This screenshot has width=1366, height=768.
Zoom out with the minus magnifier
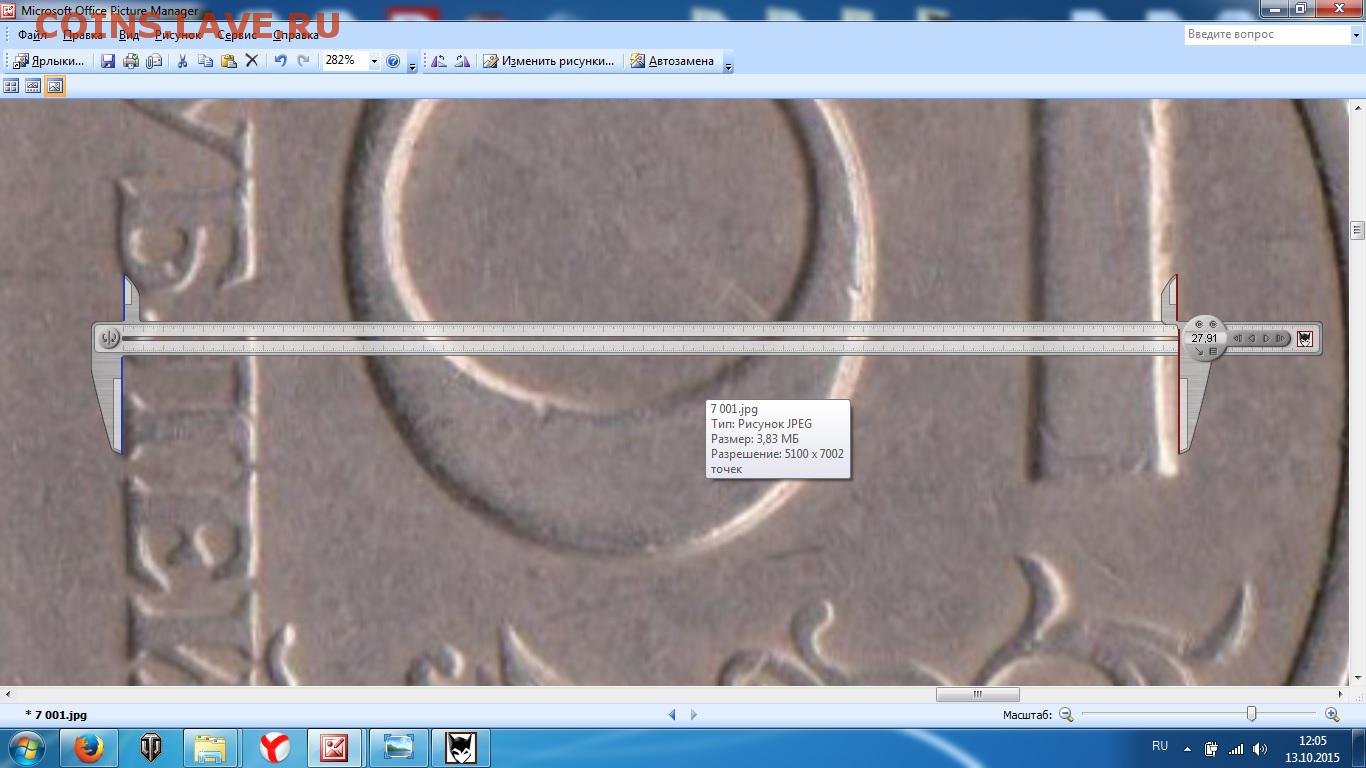click(1066, 714)
